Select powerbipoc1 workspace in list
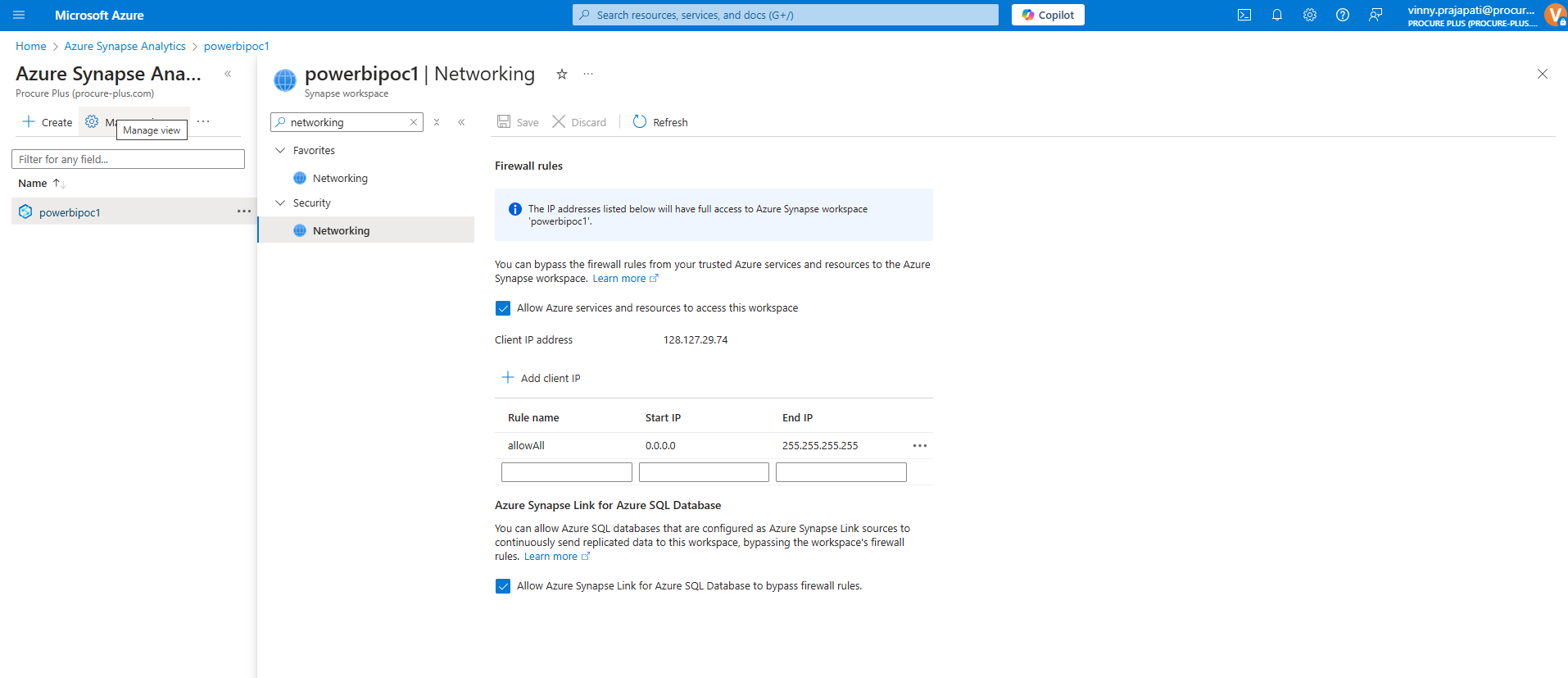Screen dimensions: 1568x678 (70, 212)
